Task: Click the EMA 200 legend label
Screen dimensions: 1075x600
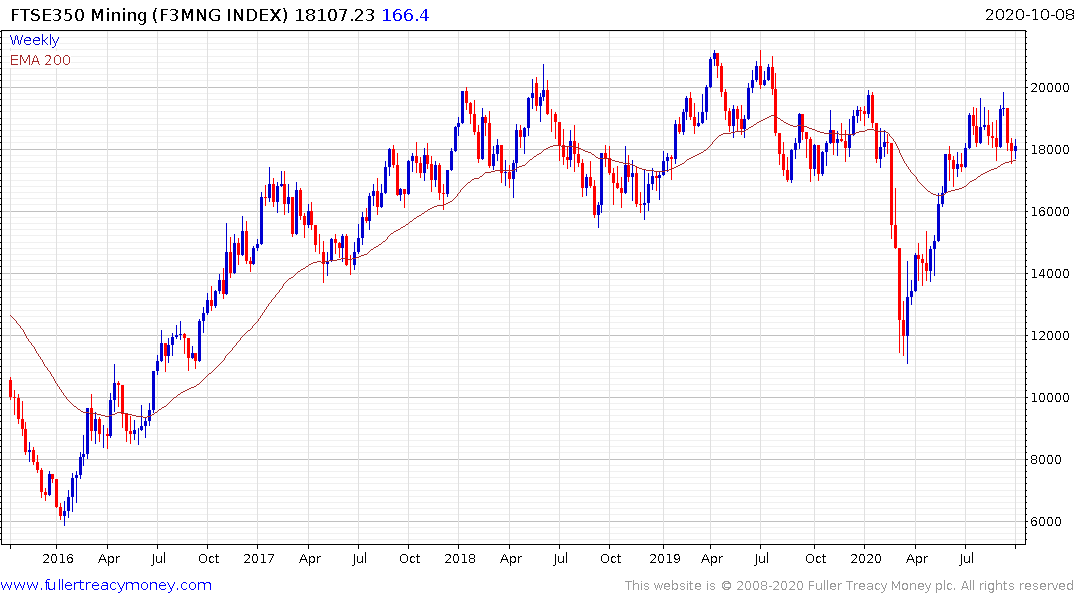Action: (x=40, y=60)
